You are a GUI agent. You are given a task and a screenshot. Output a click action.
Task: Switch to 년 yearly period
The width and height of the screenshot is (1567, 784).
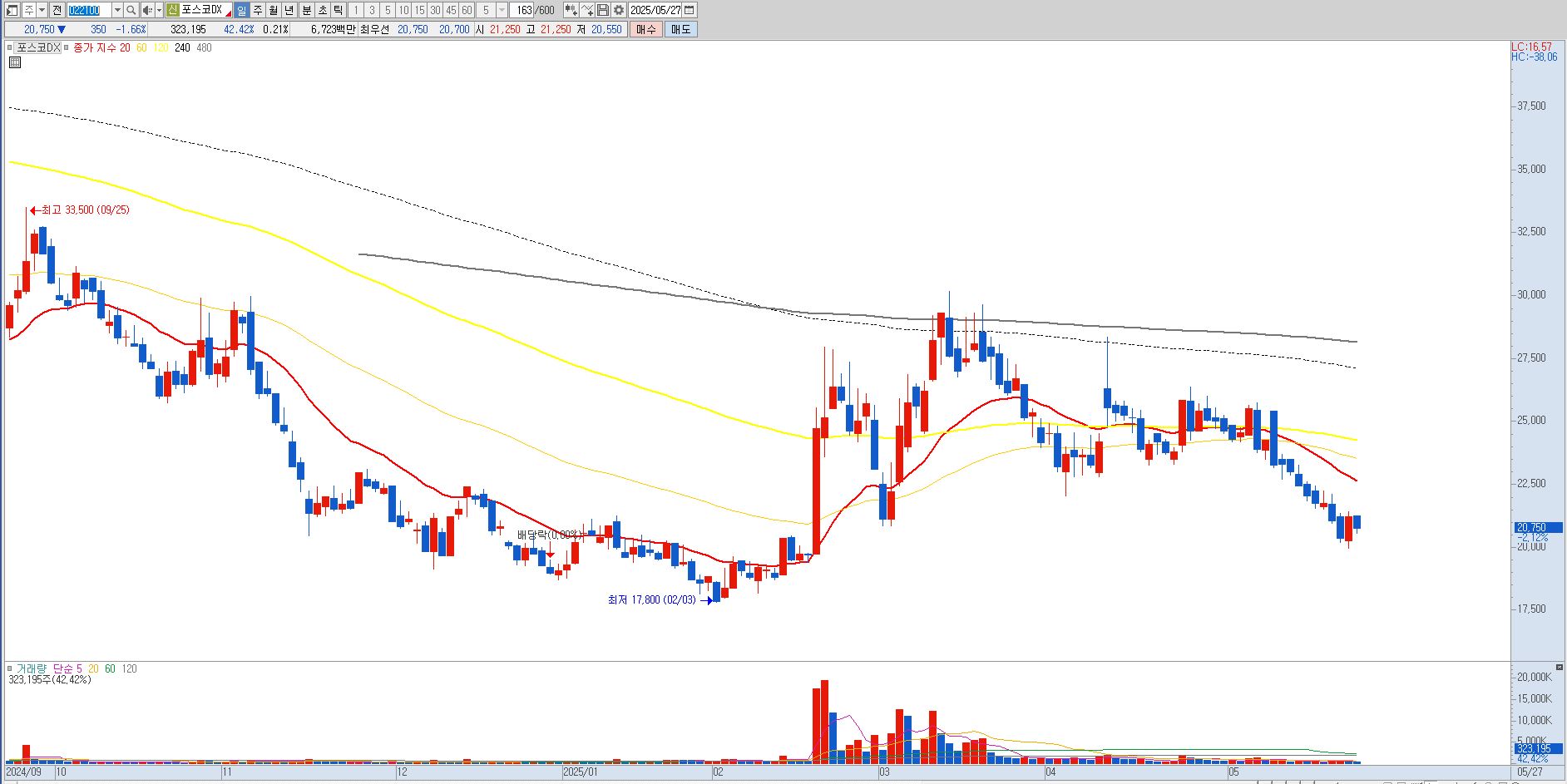[x=289, y=10]
